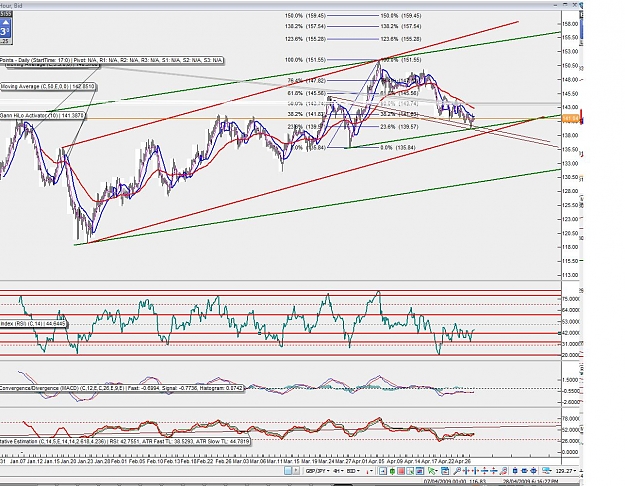Open the BID price type dropdown
625x486 pixels.
[352, 471]
